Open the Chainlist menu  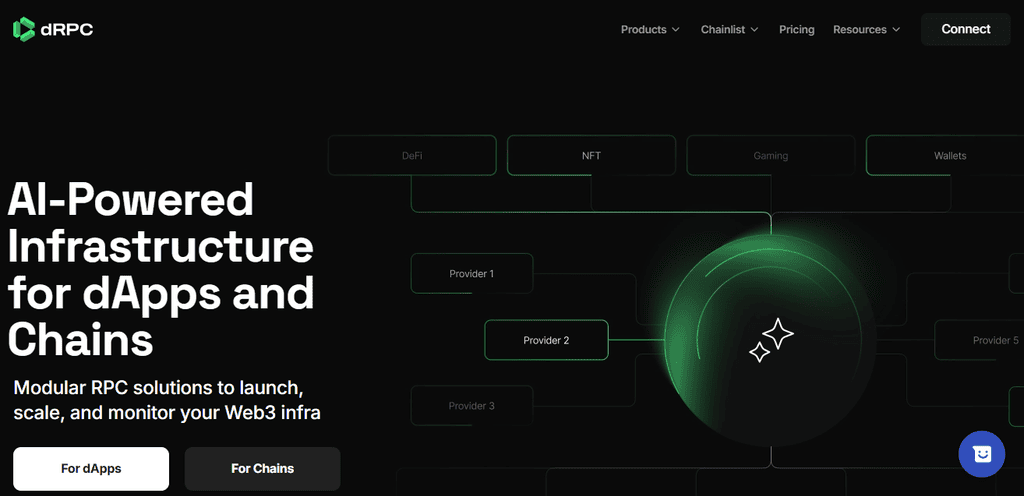tap(729, 29)
